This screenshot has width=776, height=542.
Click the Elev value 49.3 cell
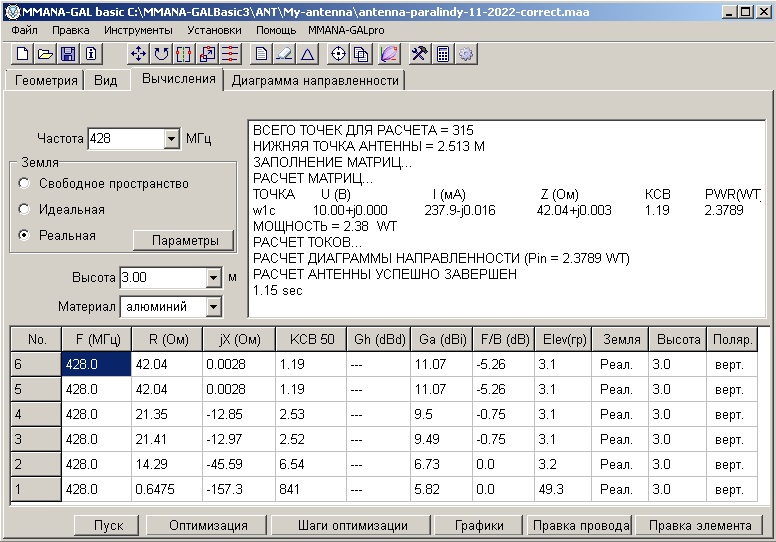point(563,489)
